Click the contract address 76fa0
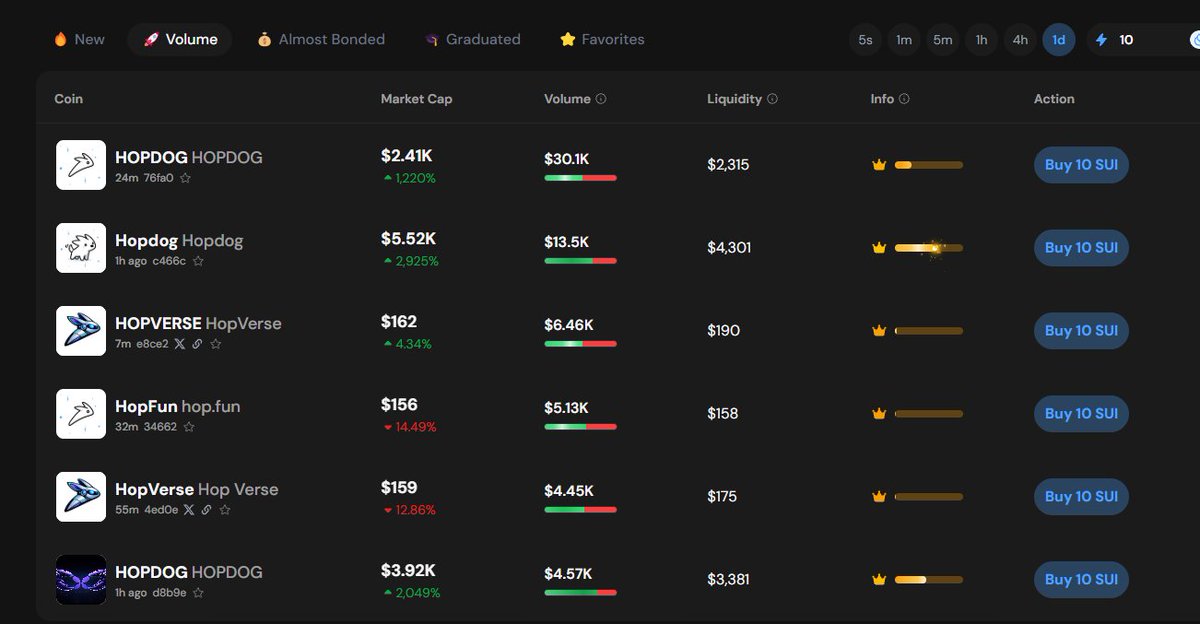Image resolution: width=1200 pixels, height=624 pixels. [x=158, y=178]
